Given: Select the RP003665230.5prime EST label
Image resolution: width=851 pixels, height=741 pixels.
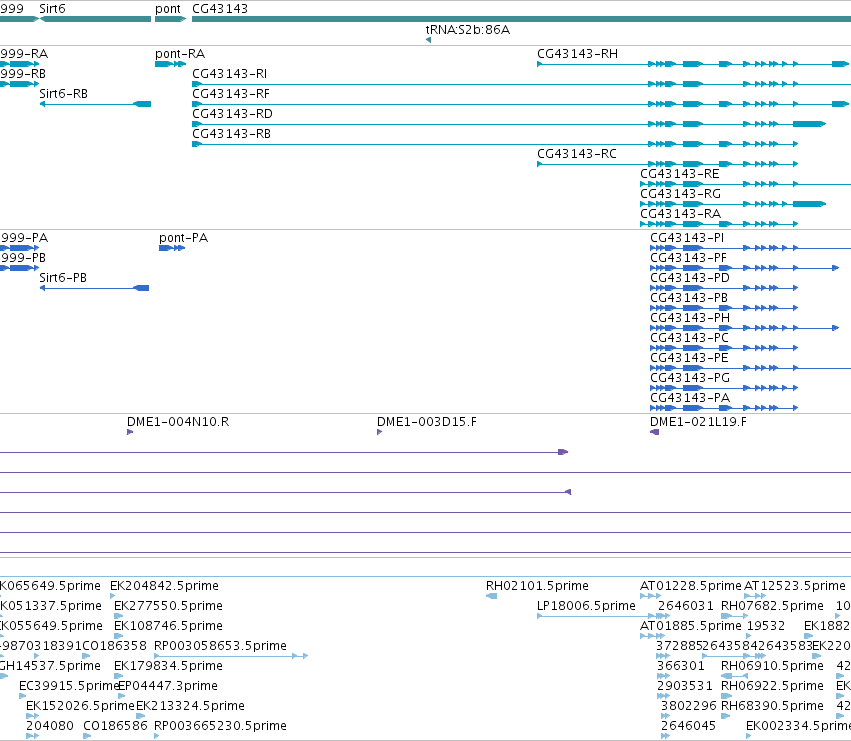Looking at the screenshot, I should (220, 726).
